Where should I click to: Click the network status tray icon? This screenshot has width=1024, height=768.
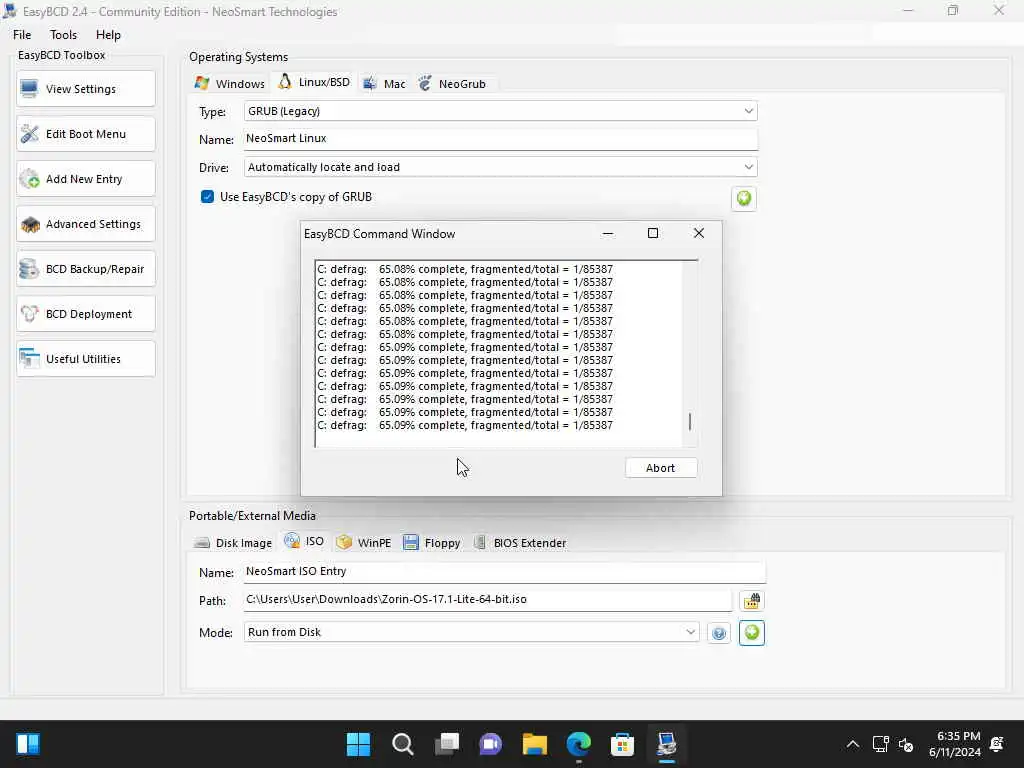880,744
